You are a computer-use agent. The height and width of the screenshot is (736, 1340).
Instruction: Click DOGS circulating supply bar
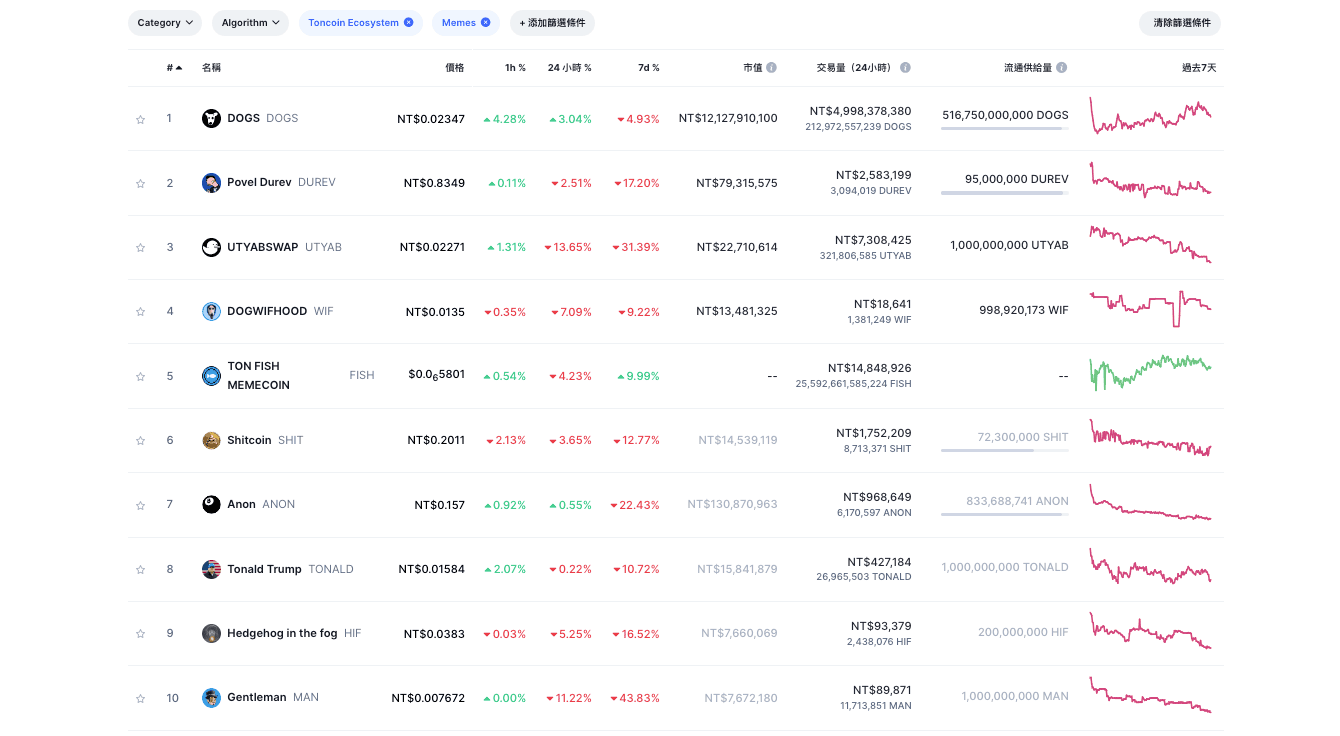(1004, 128)
